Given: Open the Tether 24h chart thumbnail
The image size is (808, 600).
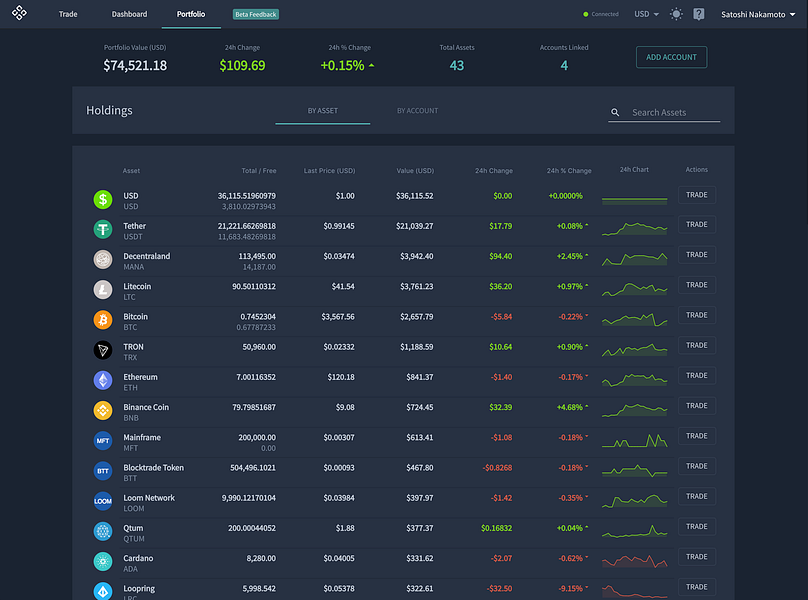Looking at the screenshot, I should (634, 229).
